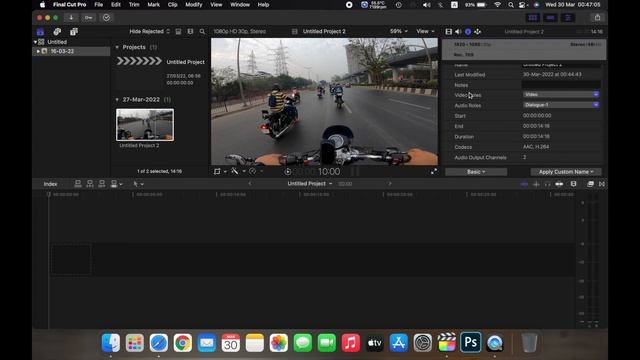This screenshot has height=360, width=640.
Task: Click the timeline Index button
Action: [x=51, y=184]
